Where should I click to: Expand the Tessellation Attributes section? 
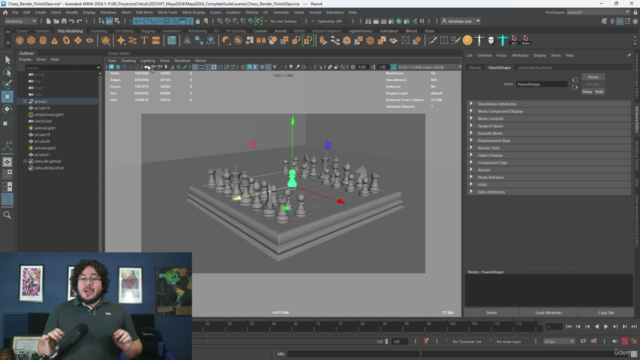pos(549,104)
